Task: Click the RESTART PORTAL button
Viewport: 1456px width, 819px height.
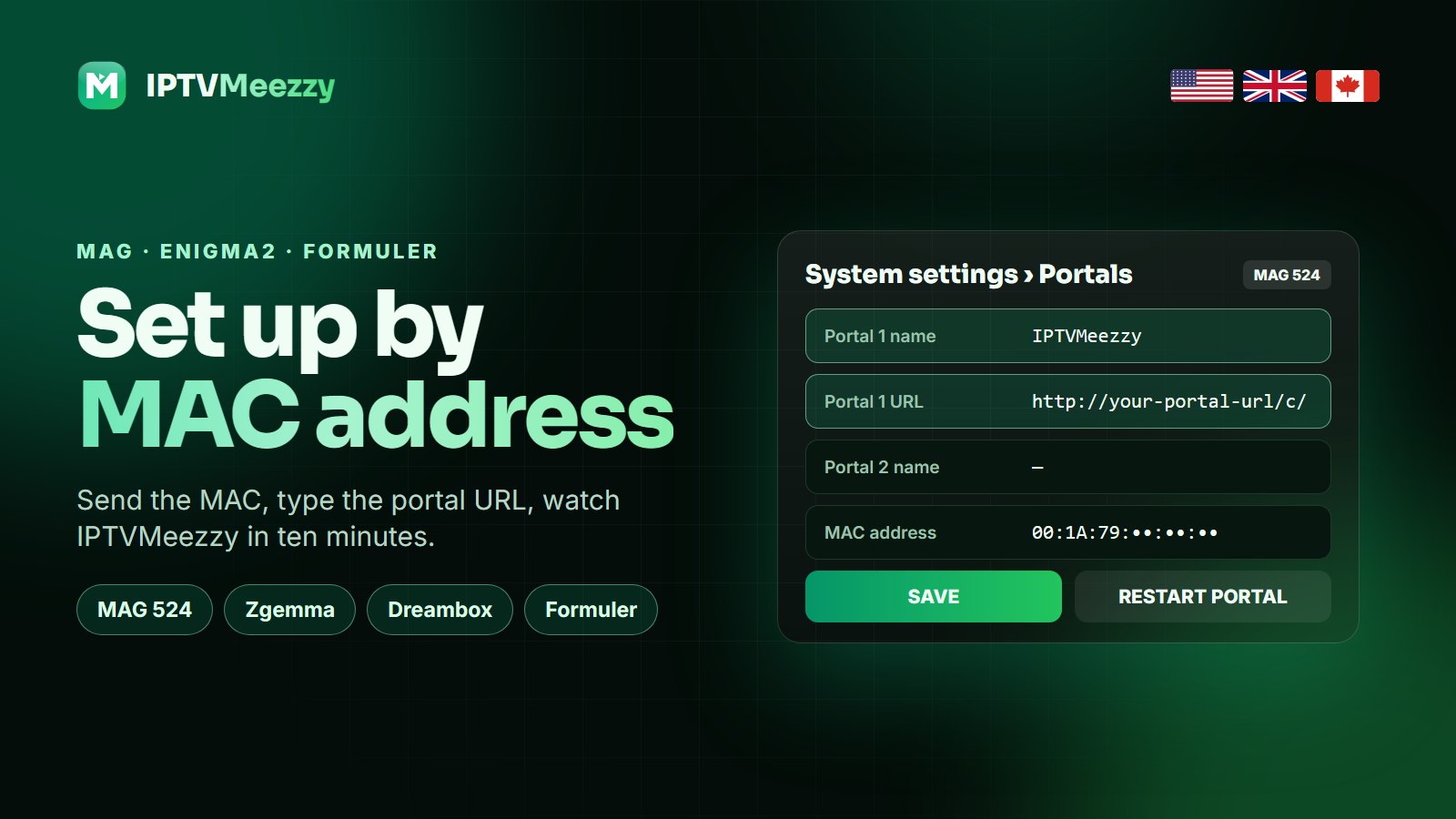Action: [x=1202, y=596]
